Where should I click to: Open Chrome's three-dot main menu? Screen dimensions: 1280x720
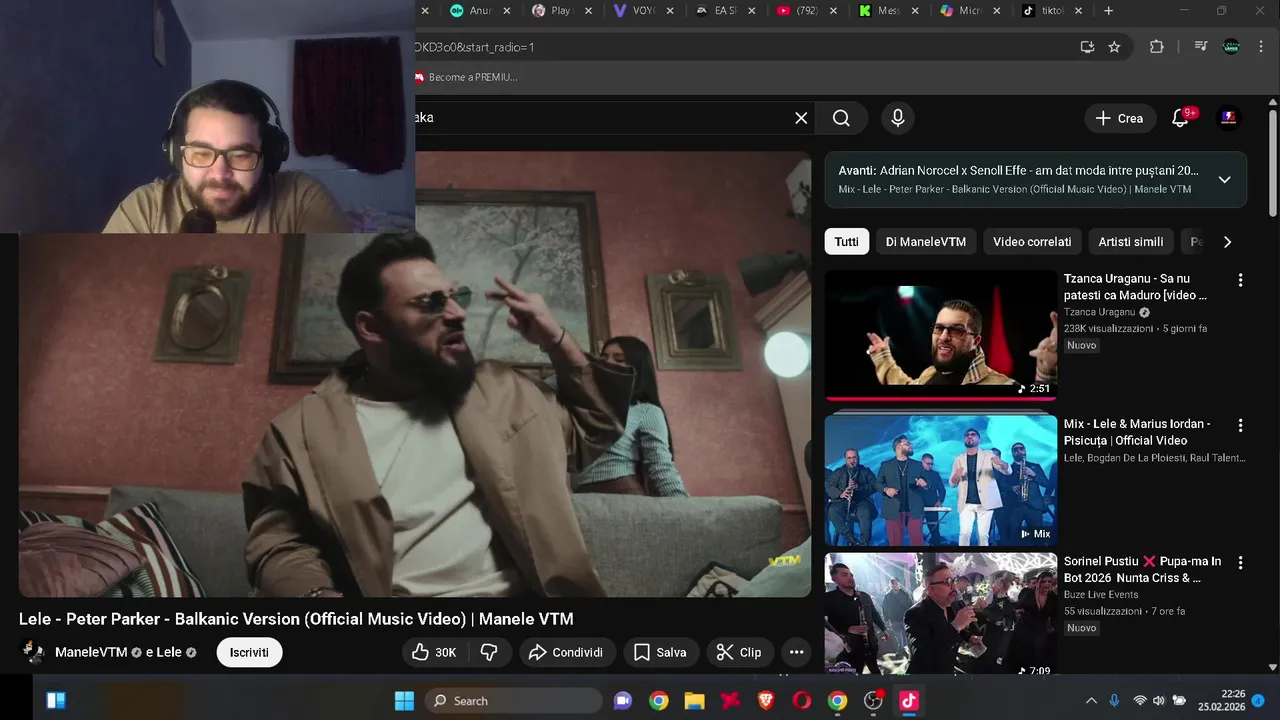pyautogui.click(x=1259, y=47)
